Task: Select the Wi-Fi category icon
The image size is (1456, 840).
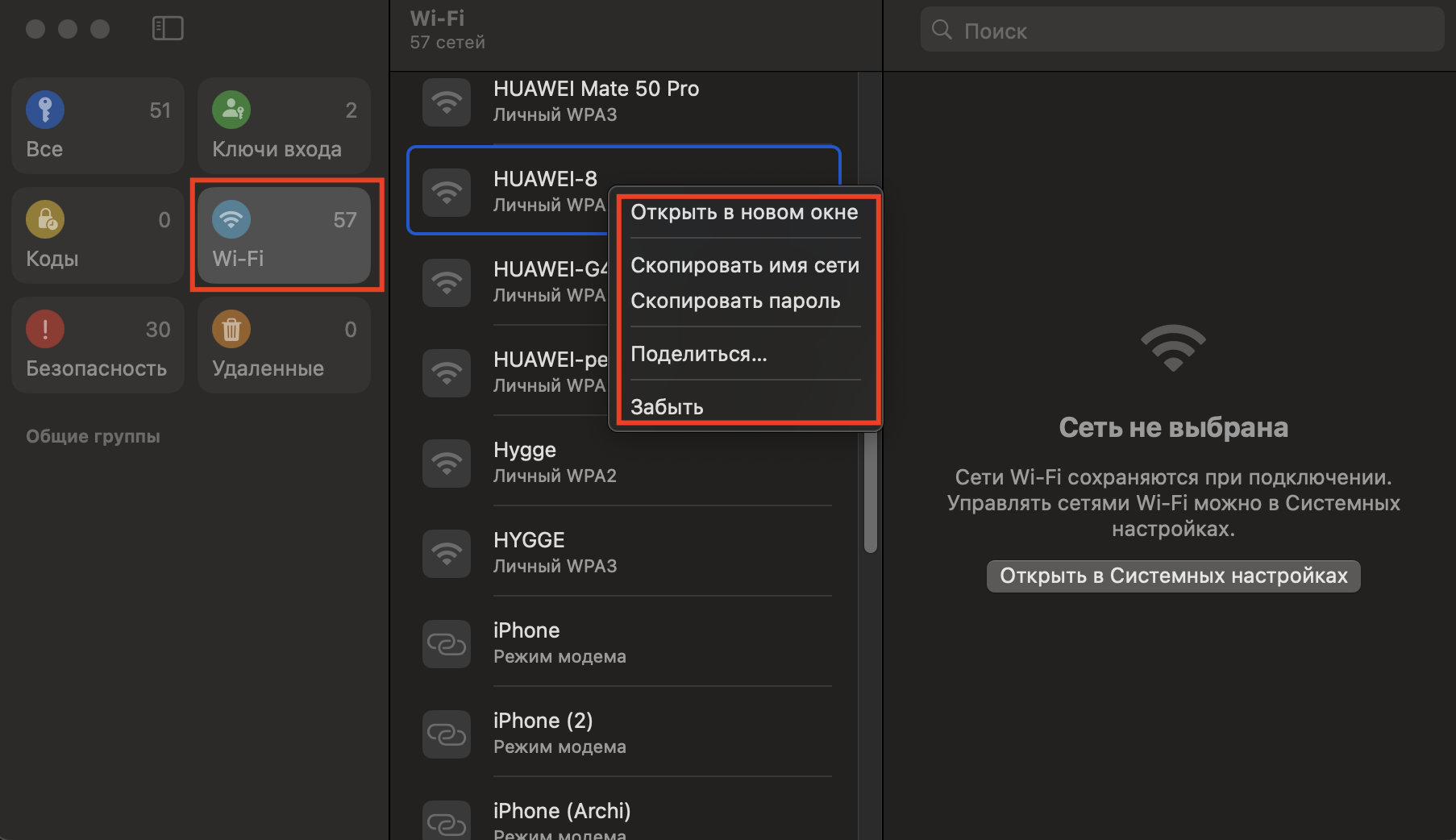Action: coord(231,219)
